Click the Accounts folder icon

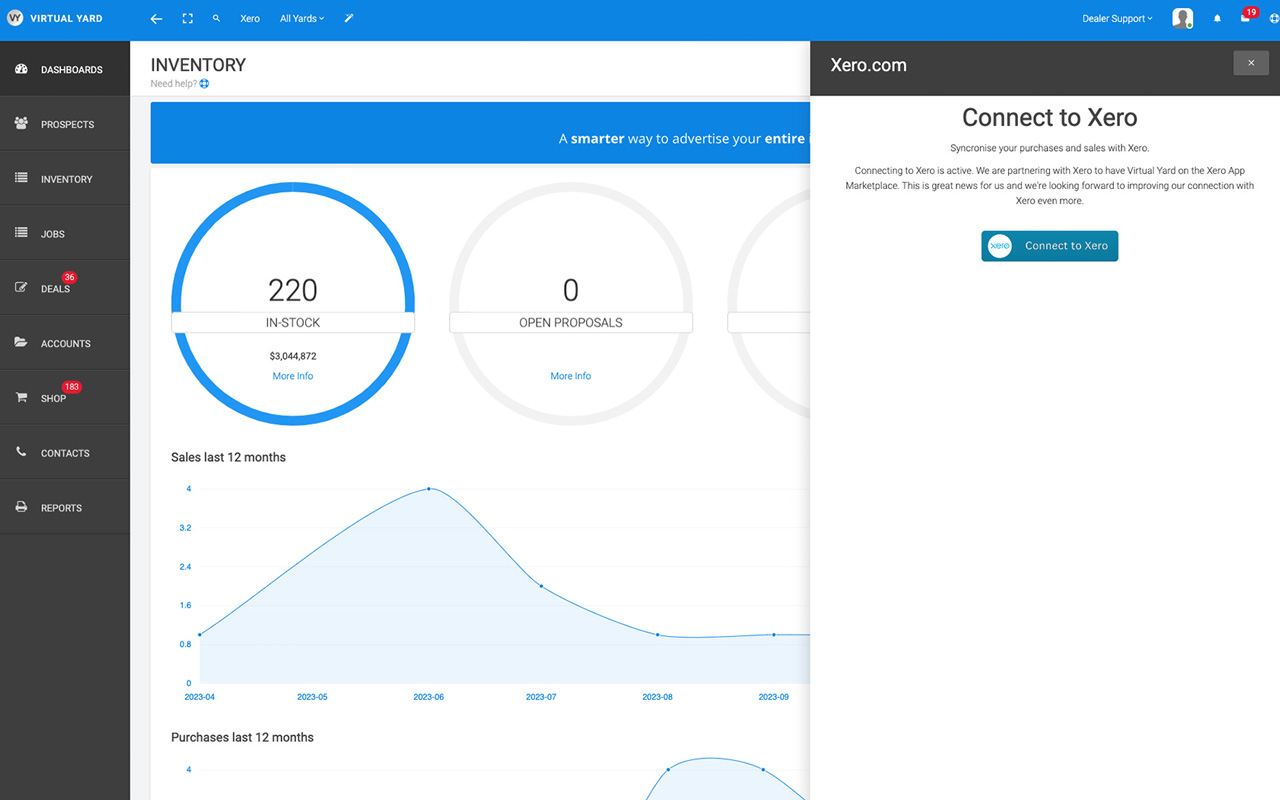[21, 342]
